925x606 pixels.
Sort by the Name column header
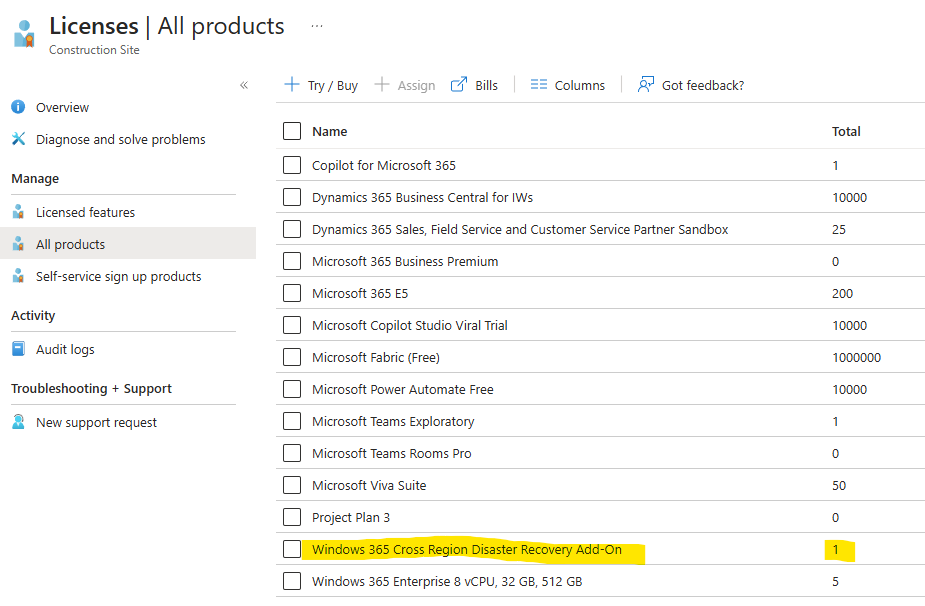330,132
